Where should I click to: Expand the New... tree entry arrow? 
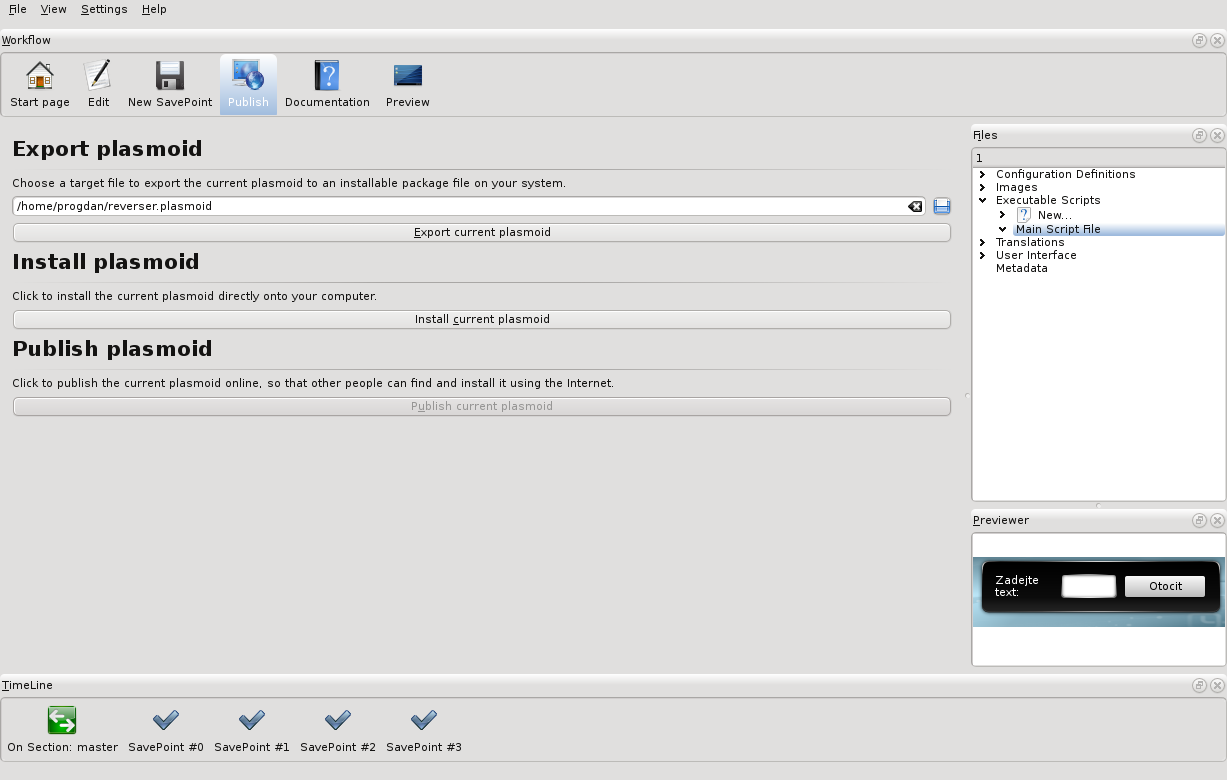pyautogui.click(x=1003, y=215)
